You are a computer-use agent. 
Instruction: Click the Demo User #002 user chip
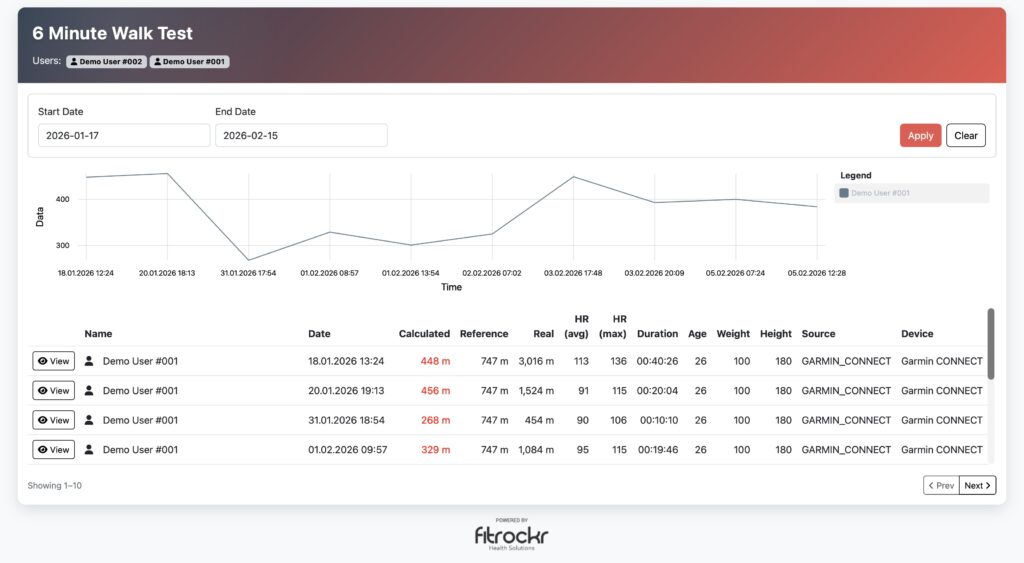click(x=106, y=62)
